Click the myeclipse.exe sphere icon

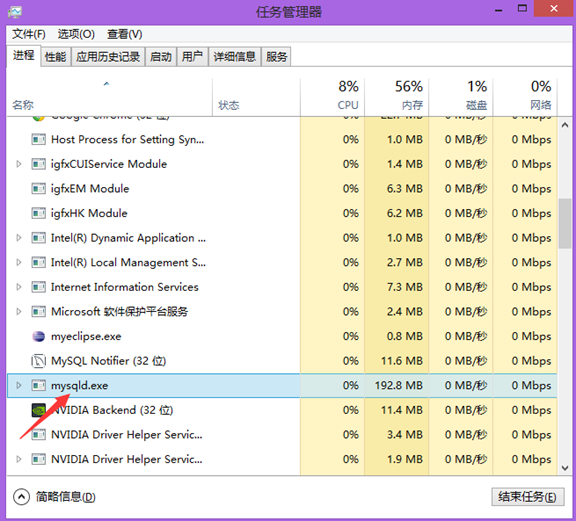(x=39, y=337)
